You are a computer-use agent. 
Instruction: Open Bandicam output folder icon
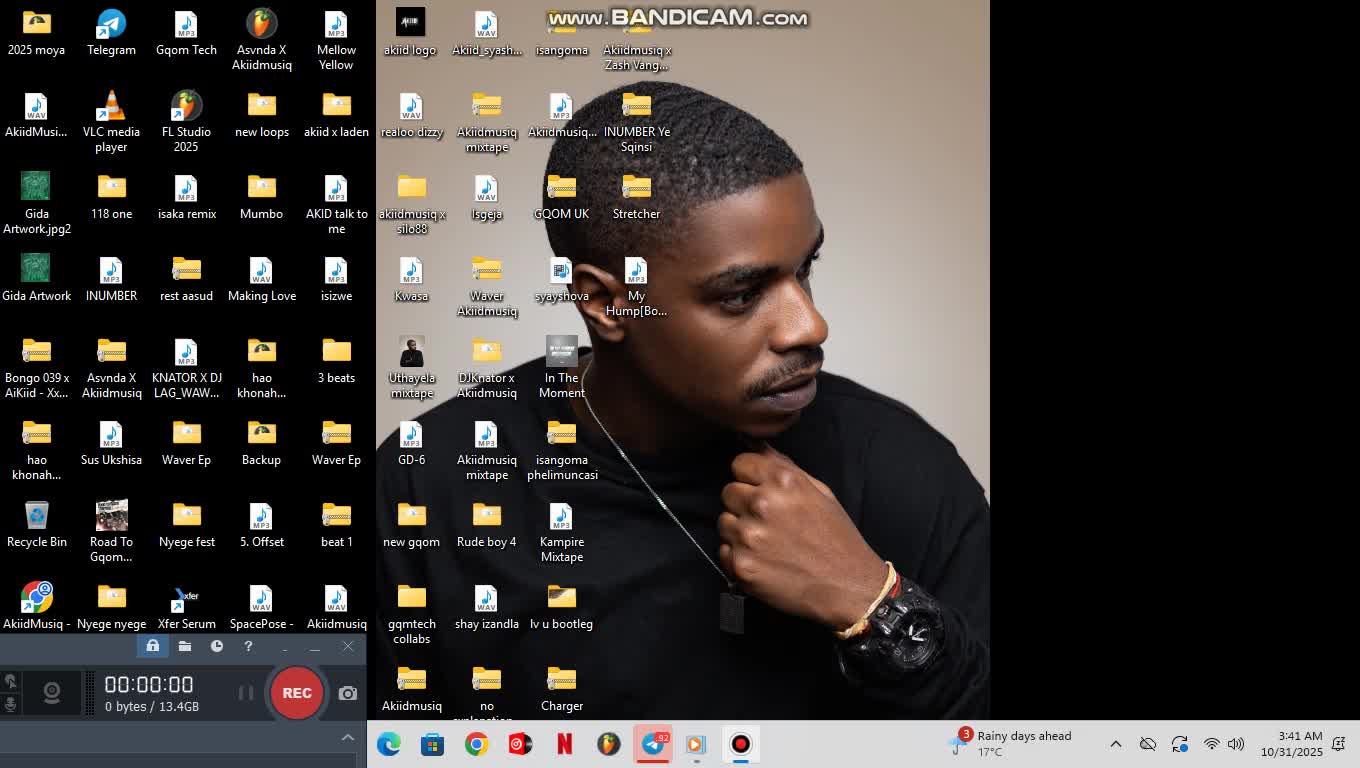pyautogui.click(x=185, y=646)
